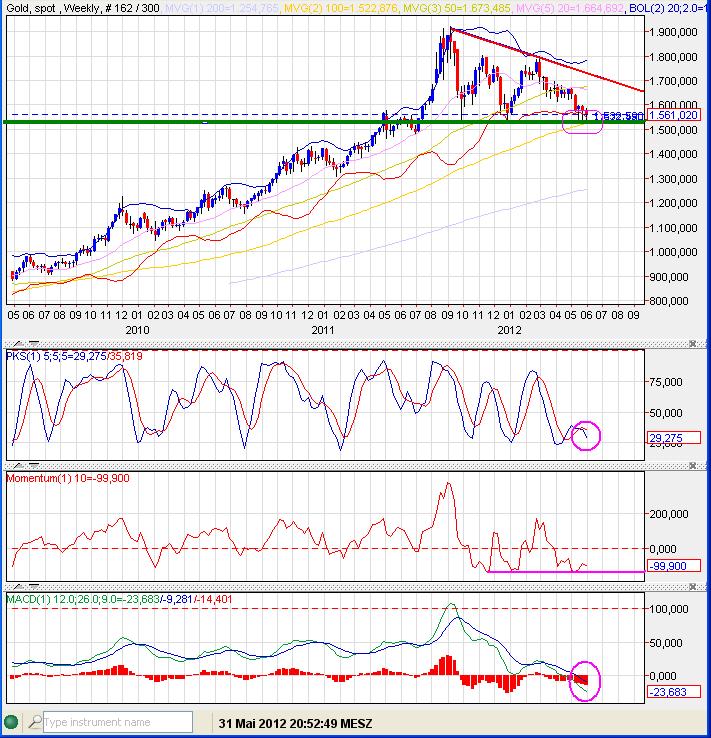Collapse MACD panel with up arrow

(17, 586)
